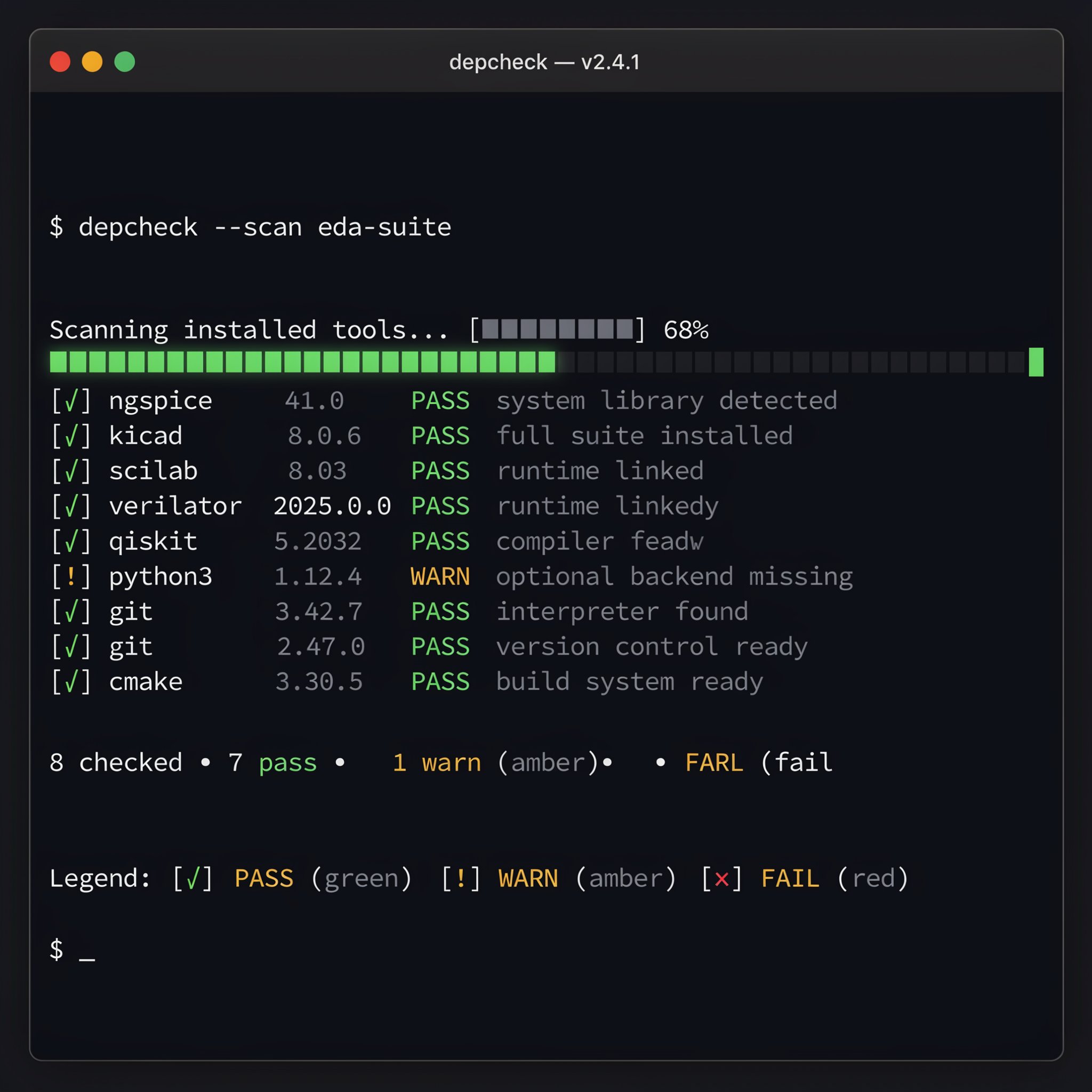Click '1 warn' in the summary line
Screen dimensions: 1092x1092
437,763
